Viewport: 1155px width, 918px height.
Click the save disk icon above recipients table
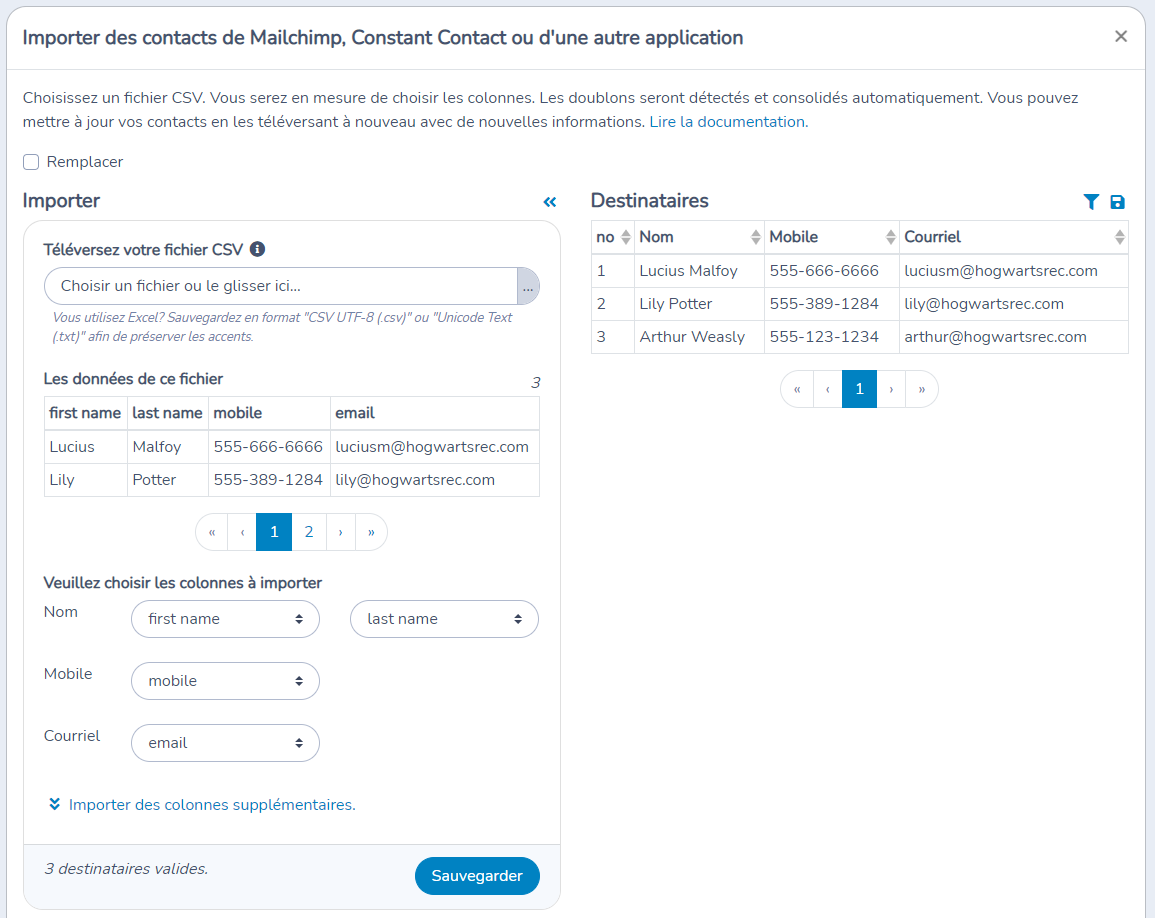(x=1117, y=202)
